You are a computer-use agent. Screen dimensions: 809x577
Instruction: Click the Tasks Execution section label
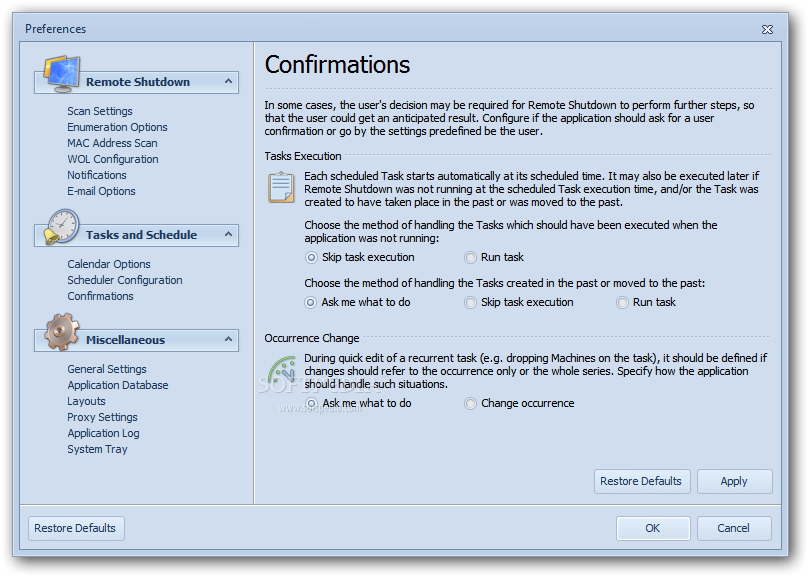coord(303,156)
